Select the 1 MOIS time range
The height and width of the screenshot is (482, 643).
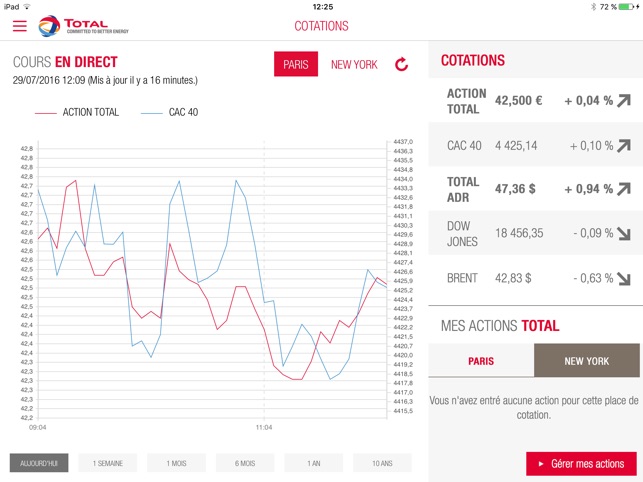tap(176, 463)
